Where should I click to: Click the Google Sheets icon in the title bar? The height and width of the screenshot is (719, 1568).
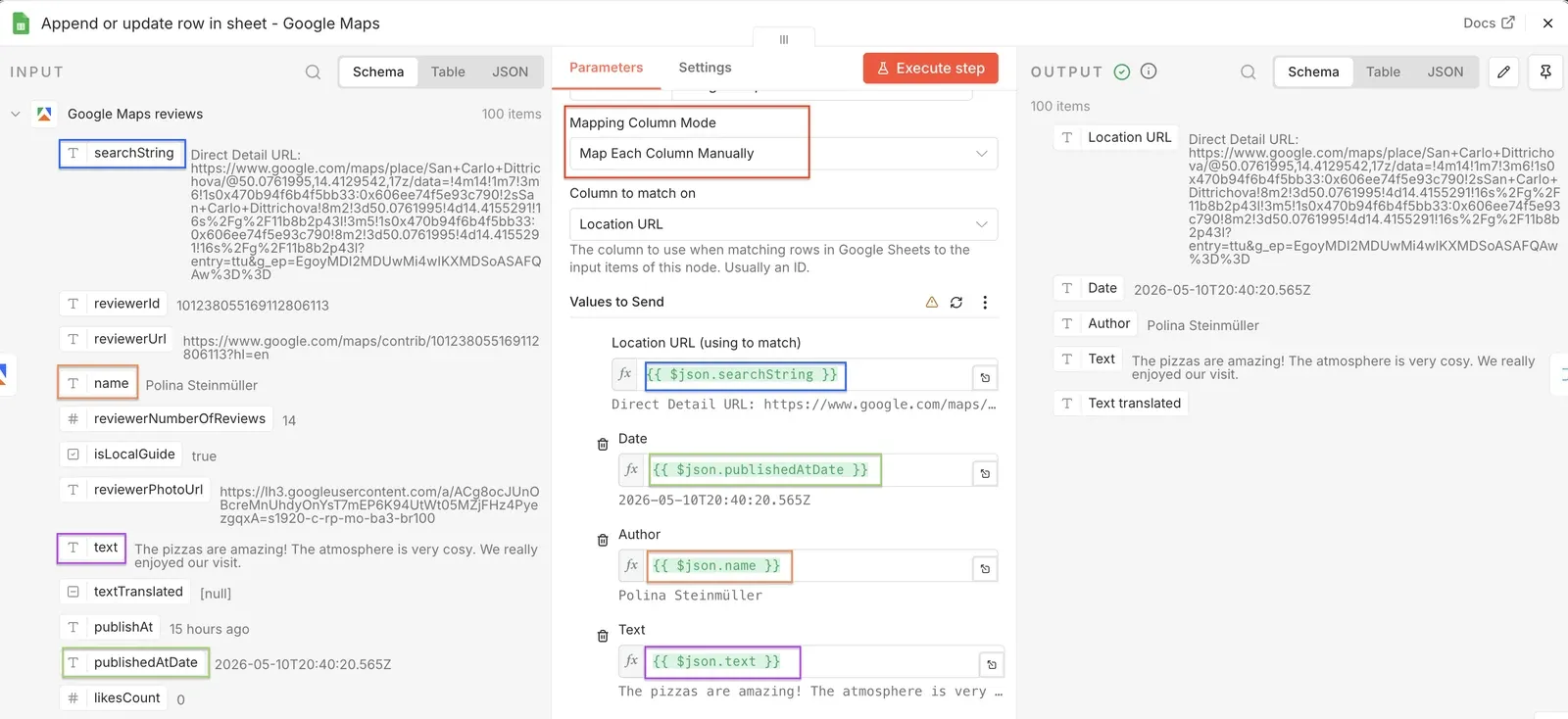click(21, 24)
